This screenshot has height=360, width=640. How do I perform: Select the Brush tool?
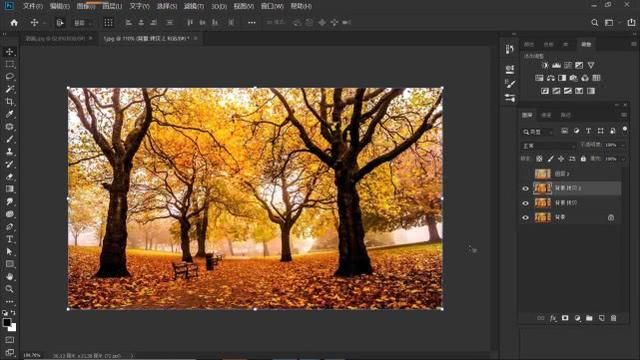point(10,139)
